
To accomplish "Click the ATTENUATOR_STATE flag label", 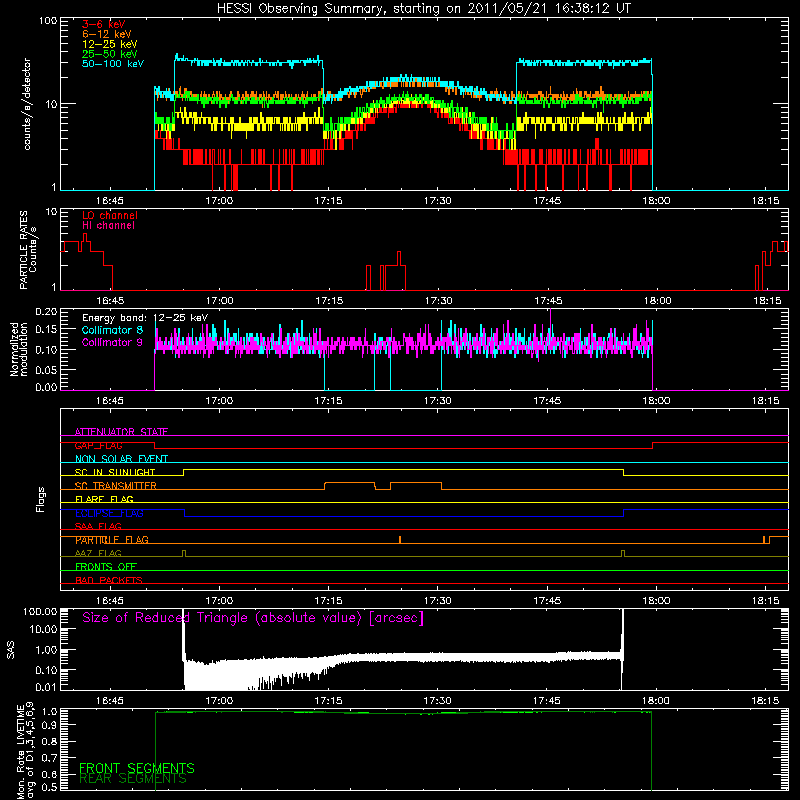I will coord(121,432).
